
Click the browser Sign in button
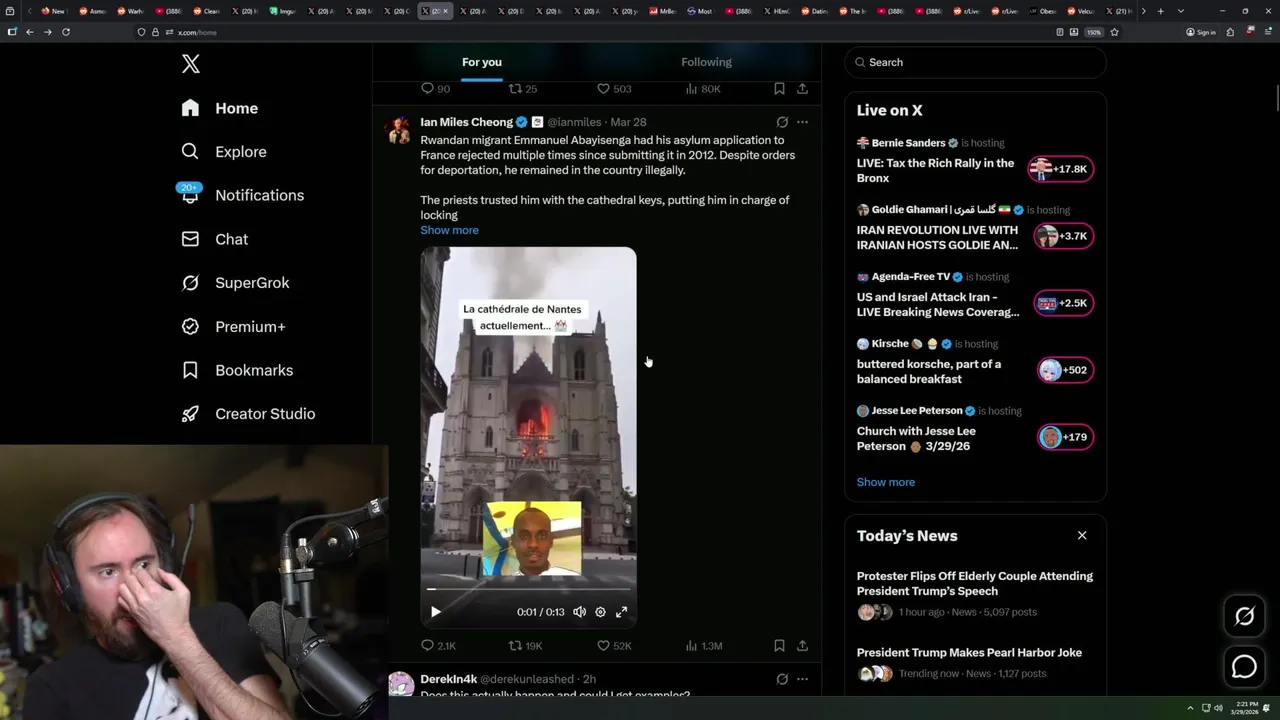1201,32
